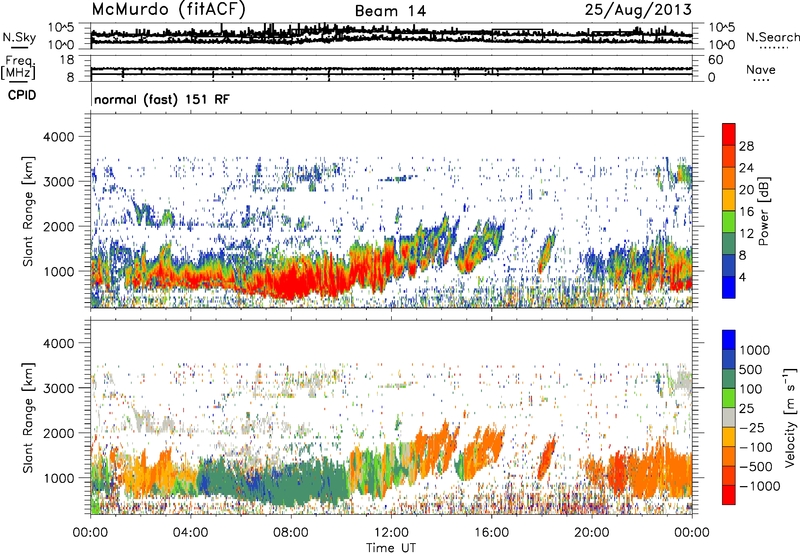800x554 pixels.
Task: Click the 'Time UT' axis label
Action: tap(391, 547)
